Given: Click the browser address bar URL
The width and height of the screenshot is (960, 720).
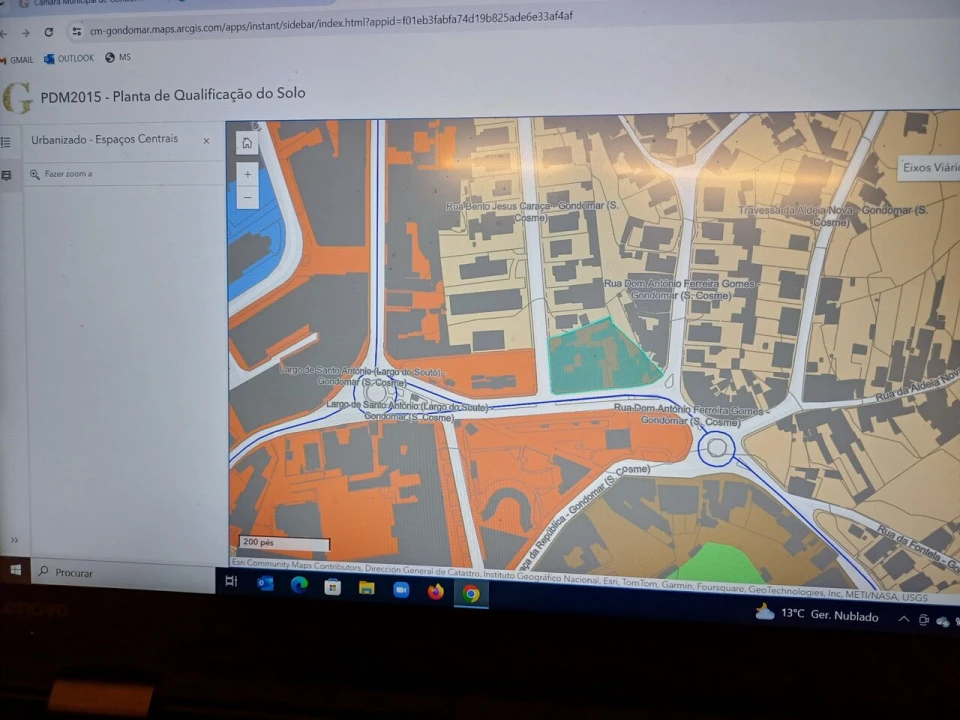Looking at the screenshot, I should [330, 21].
